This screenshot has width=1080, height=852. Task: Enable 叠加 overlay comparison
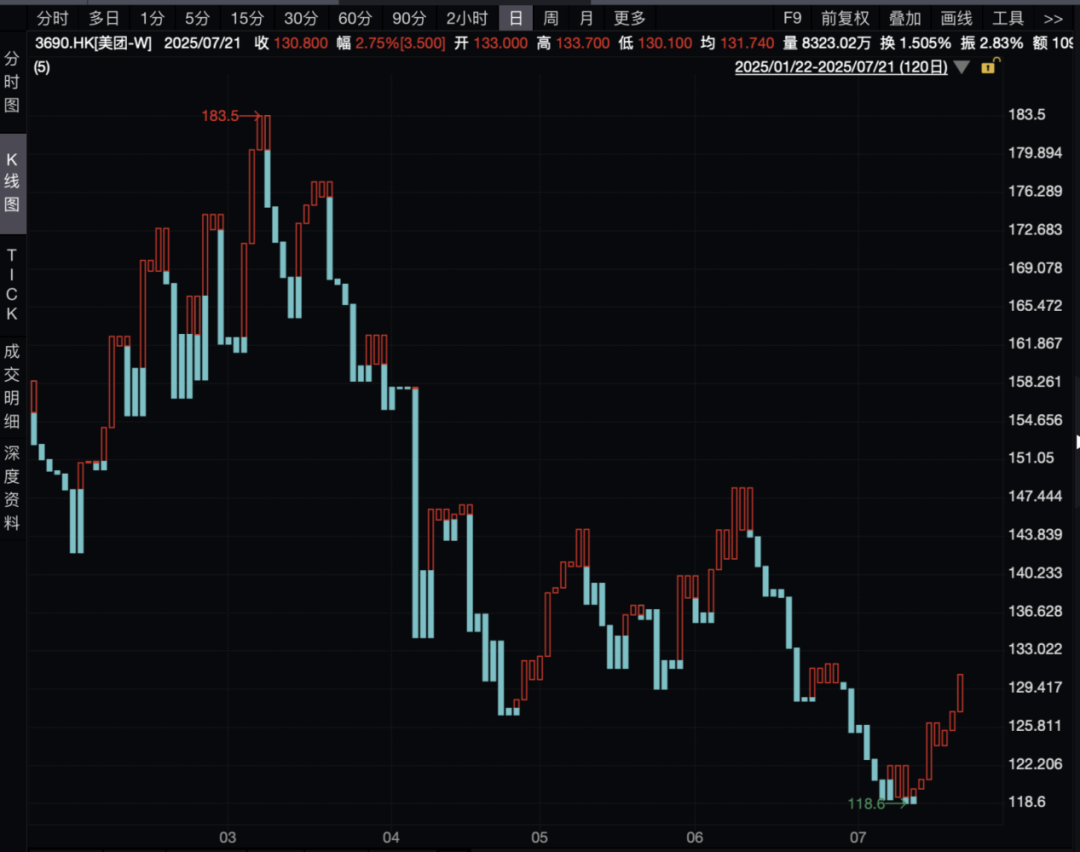(905, 18)
